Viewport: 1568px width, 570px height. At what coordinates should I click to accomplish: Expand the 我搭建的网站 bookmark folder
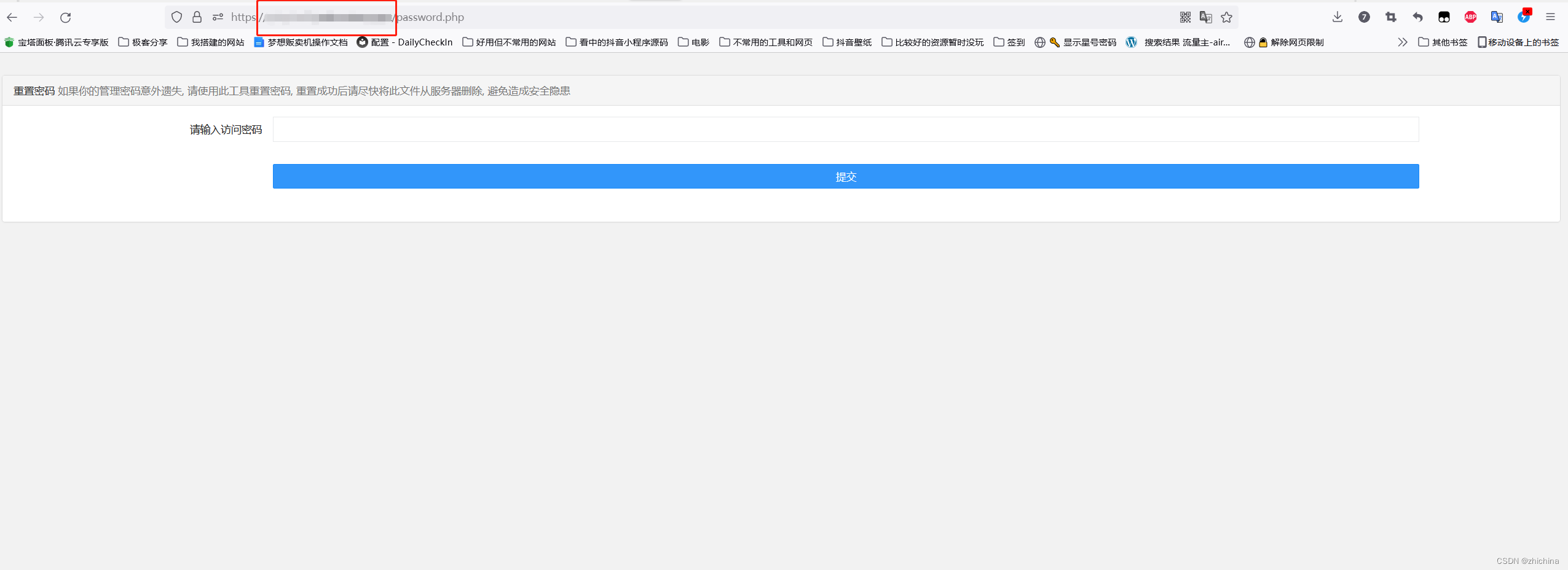(x=211, y=42)
